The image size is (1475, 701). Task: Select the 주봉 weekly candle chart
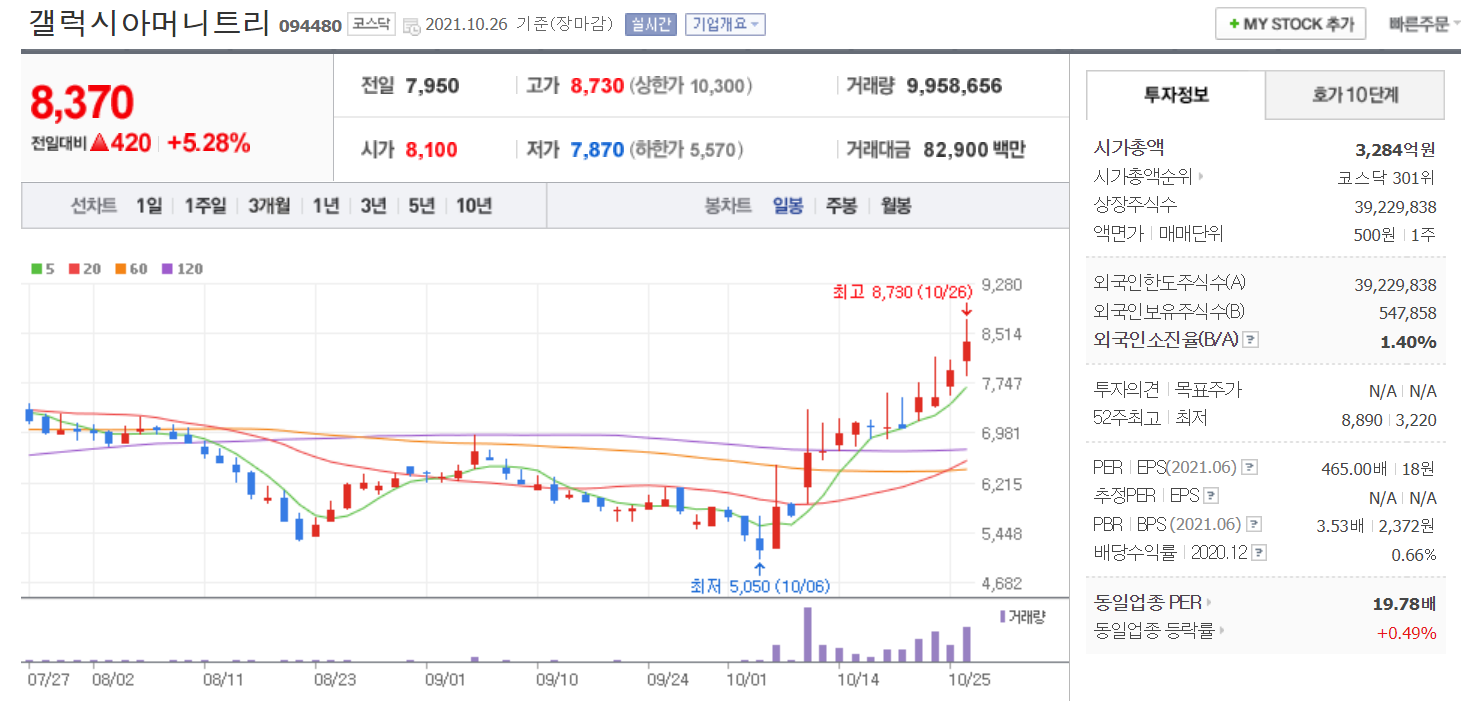(842, 206)
